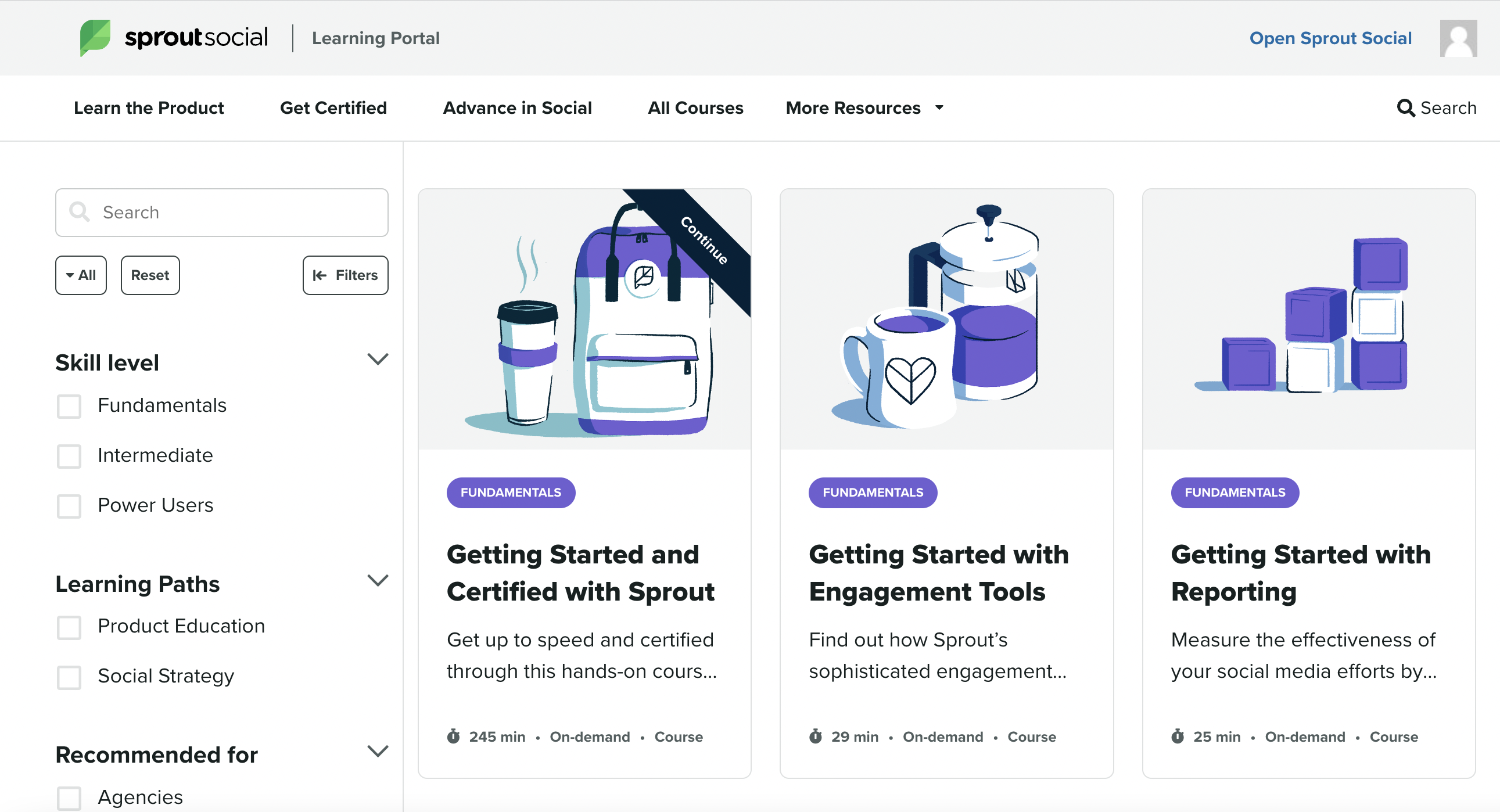Click the stopwatch icon beside 25 min
Image resolution: width=1500 pixels, height=812 pixels.
coord(1178,736)
